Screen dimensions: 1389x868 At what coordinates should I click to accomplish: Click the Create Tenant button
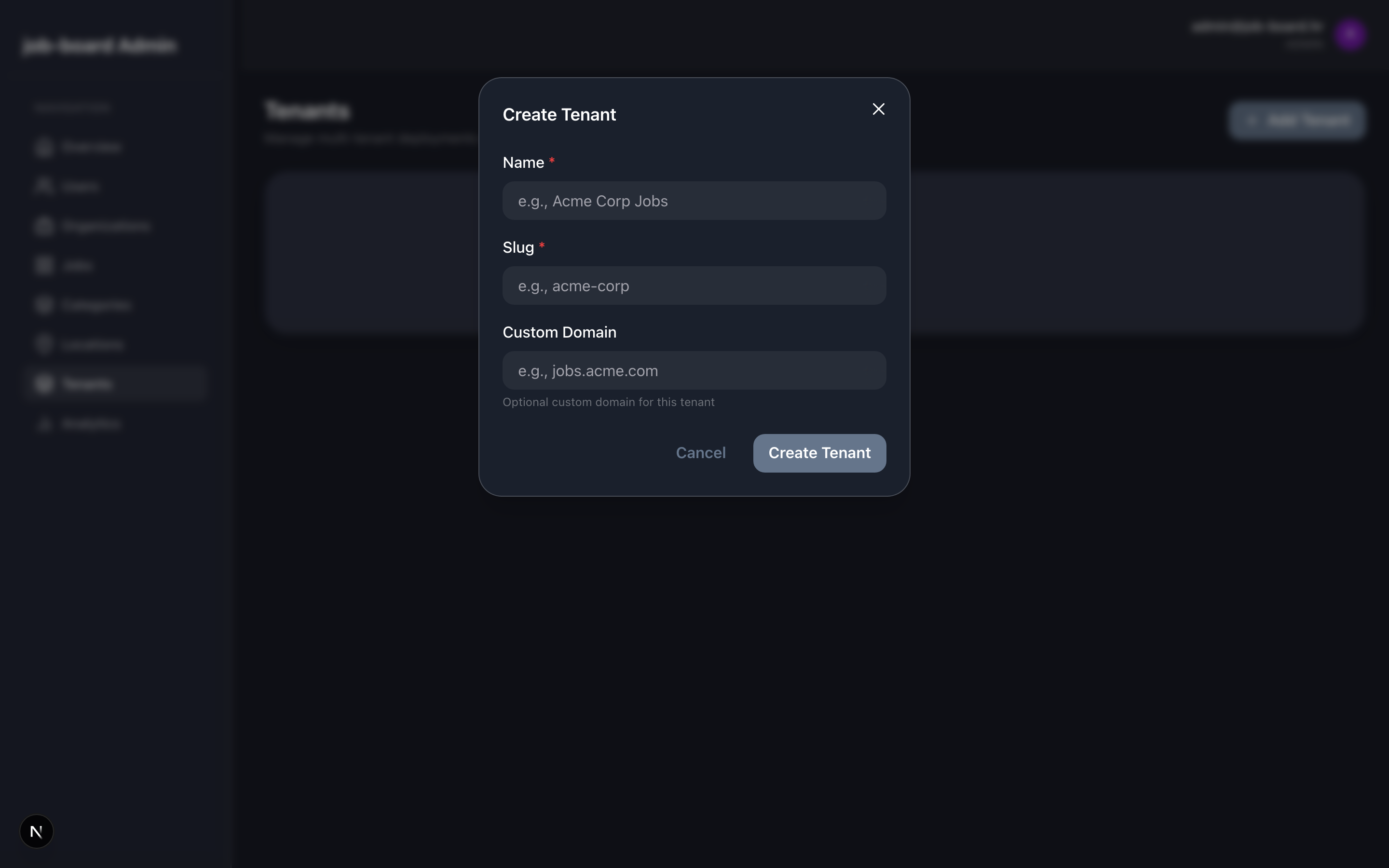pos(818,453)
